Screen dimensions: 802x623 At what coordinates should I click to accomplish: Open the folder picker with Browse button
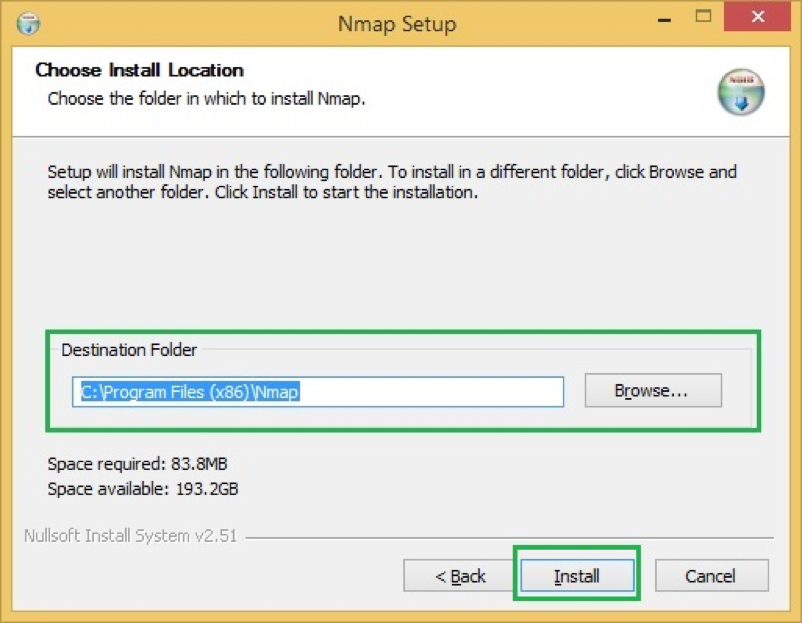(x=652, y=390)
